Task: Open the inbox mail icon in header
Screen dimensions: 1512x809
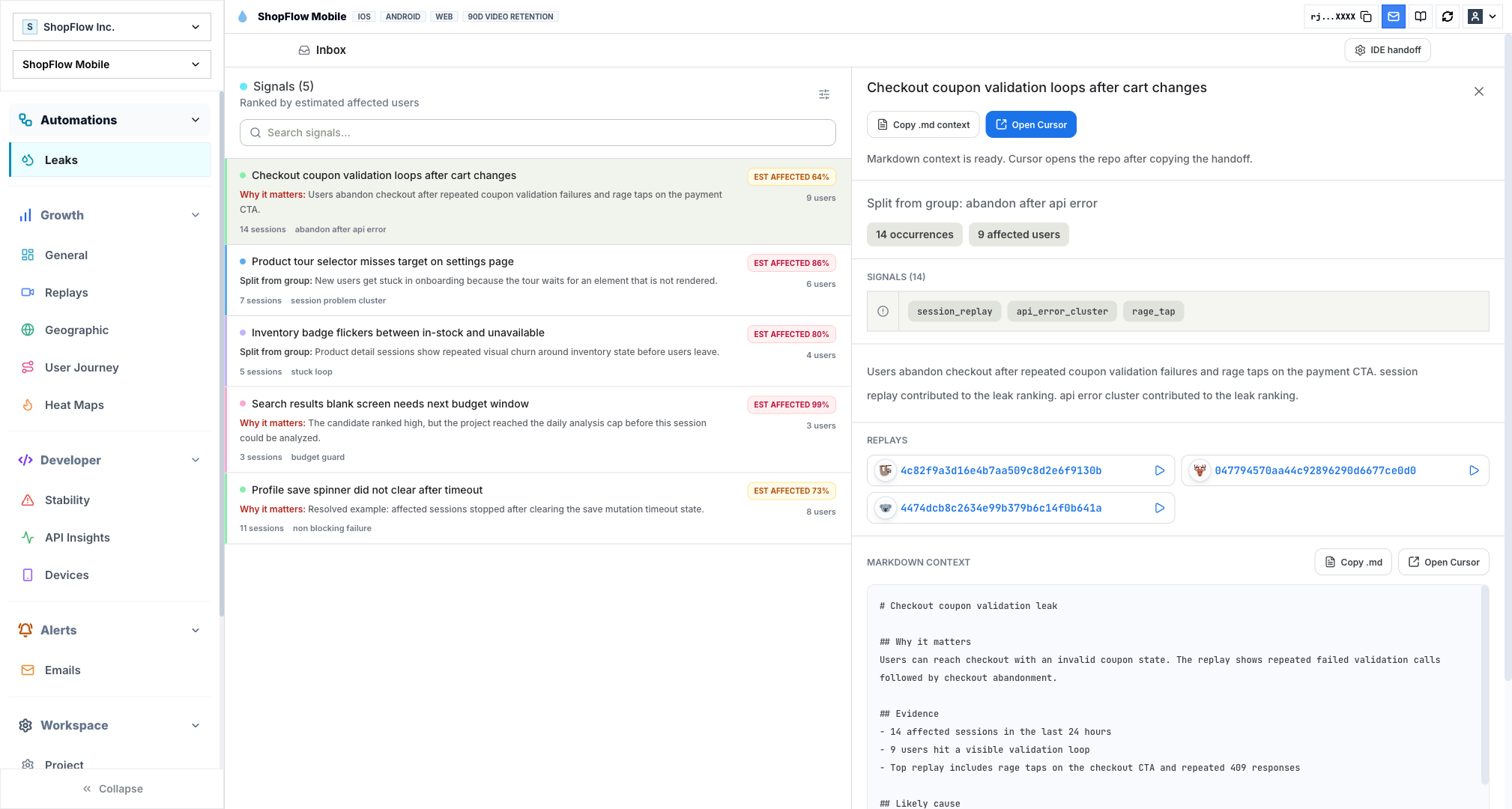Action: [1394, 16]
